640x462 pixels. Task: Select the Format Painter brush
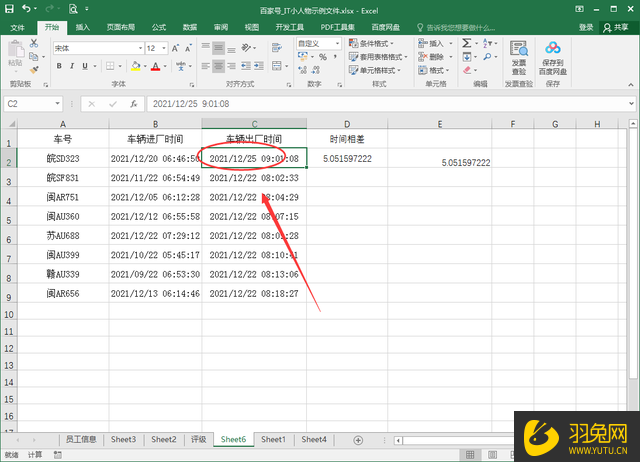tap(34, 70)
